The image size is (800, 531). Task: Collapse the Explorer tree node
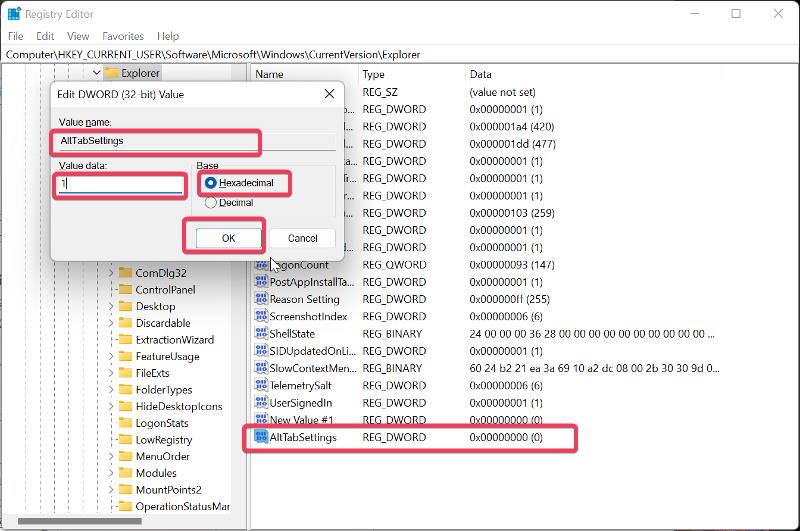(x=96, y=73)
